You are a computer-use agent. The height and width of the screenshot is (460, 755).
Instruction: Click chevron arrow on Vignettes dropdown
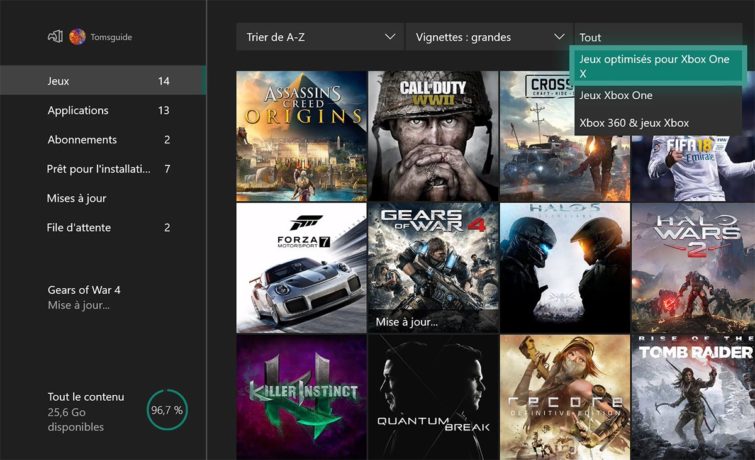point(559,37)
